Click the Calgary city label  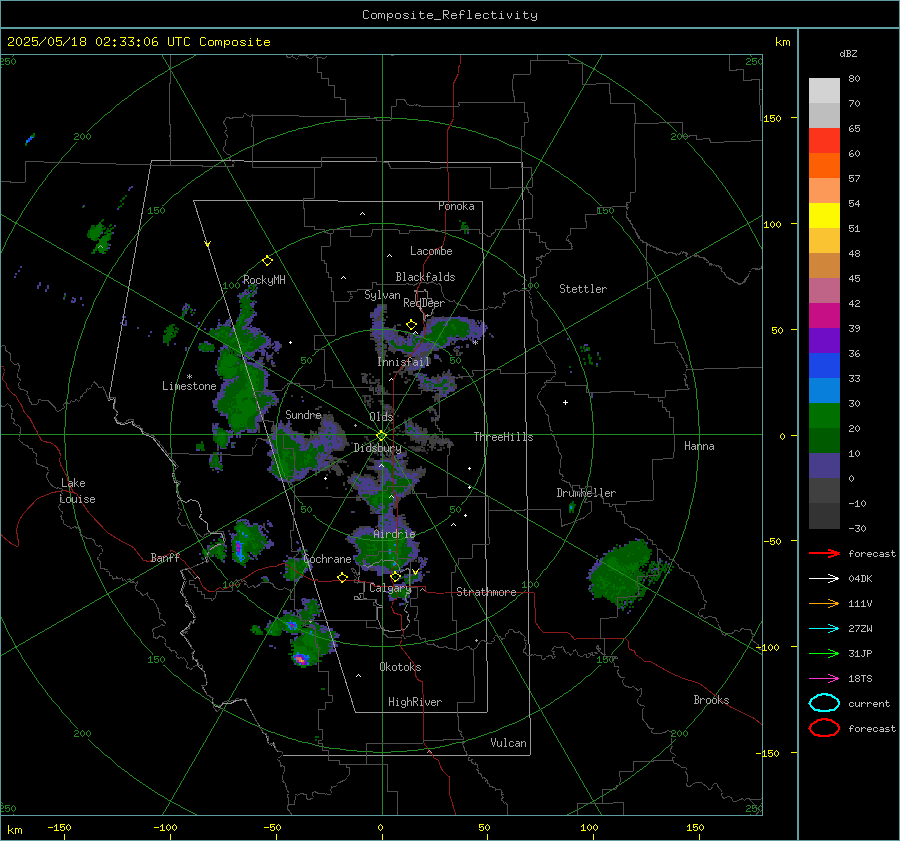point(390,588)
